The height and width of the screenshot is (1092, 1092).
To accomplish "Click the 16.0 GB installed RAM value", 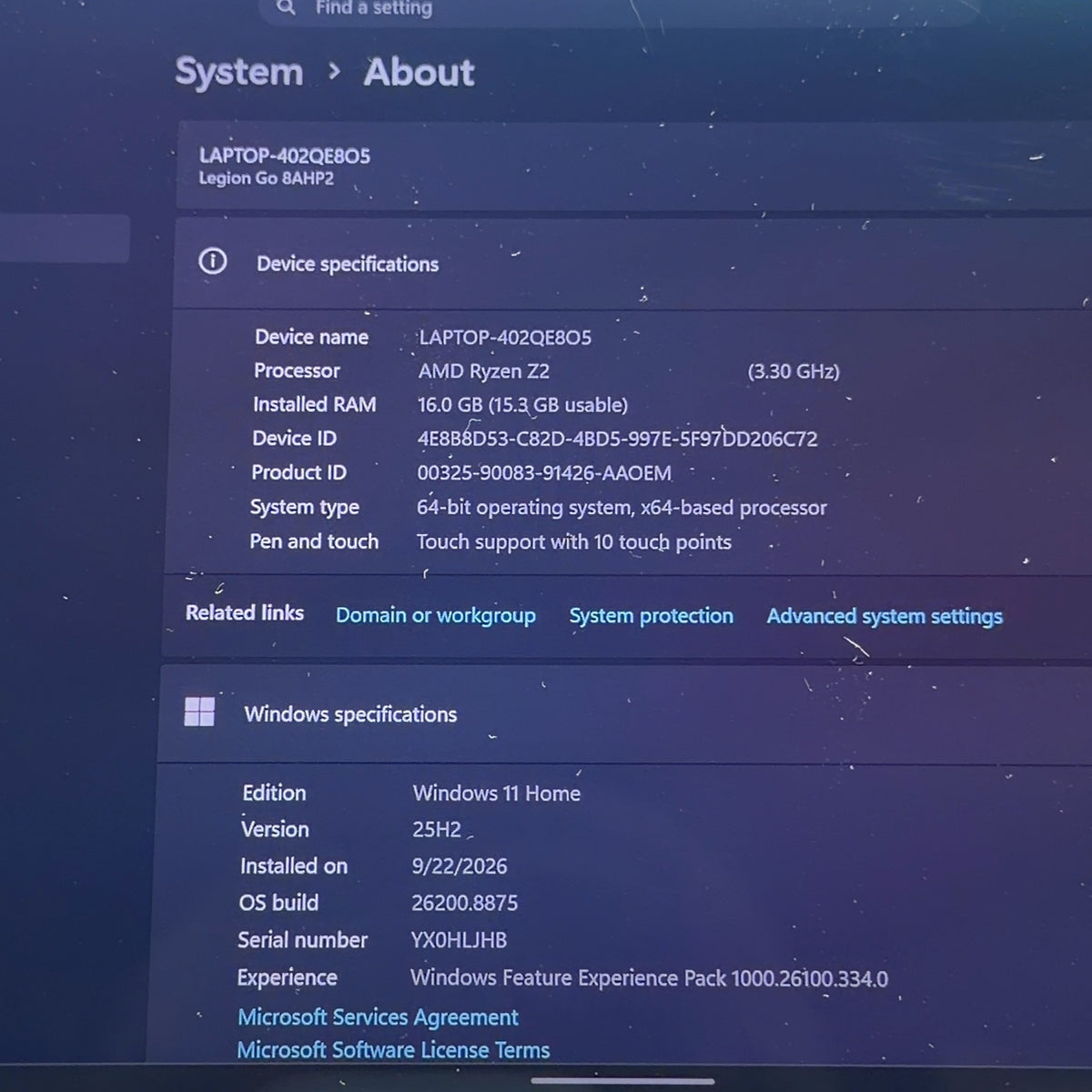I will click(x=522, y=405).
